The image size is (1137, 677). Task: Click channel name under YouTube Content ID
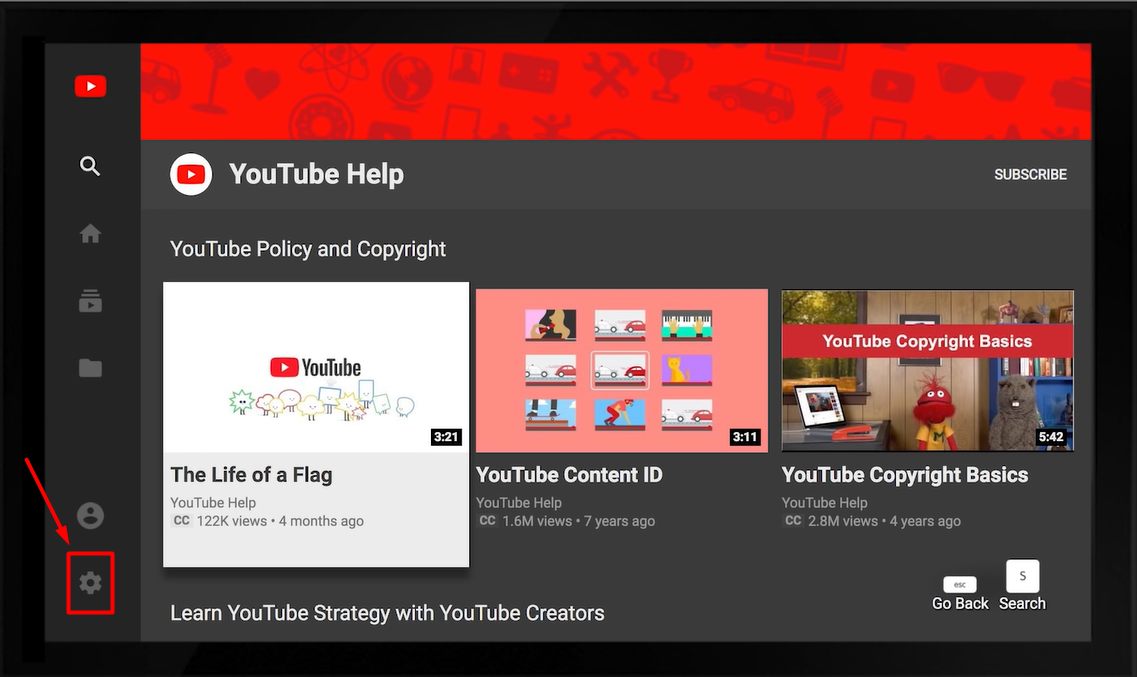[519, 502]
